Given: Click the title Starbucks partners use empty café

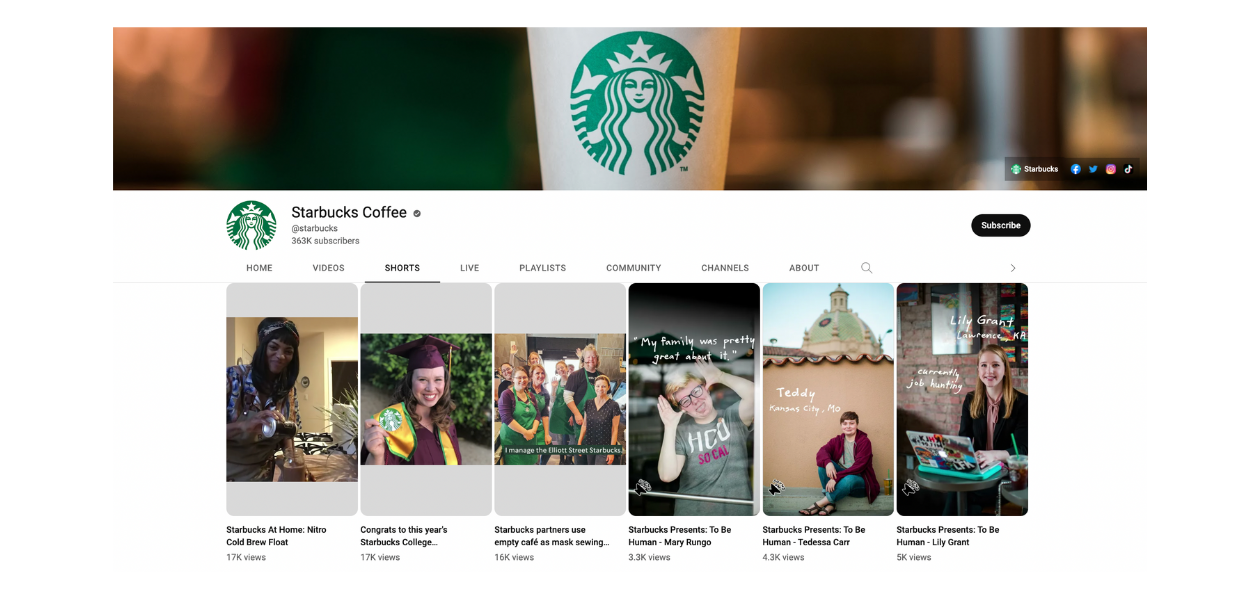Looking at the screenshot, I should [x=552, y=536].
